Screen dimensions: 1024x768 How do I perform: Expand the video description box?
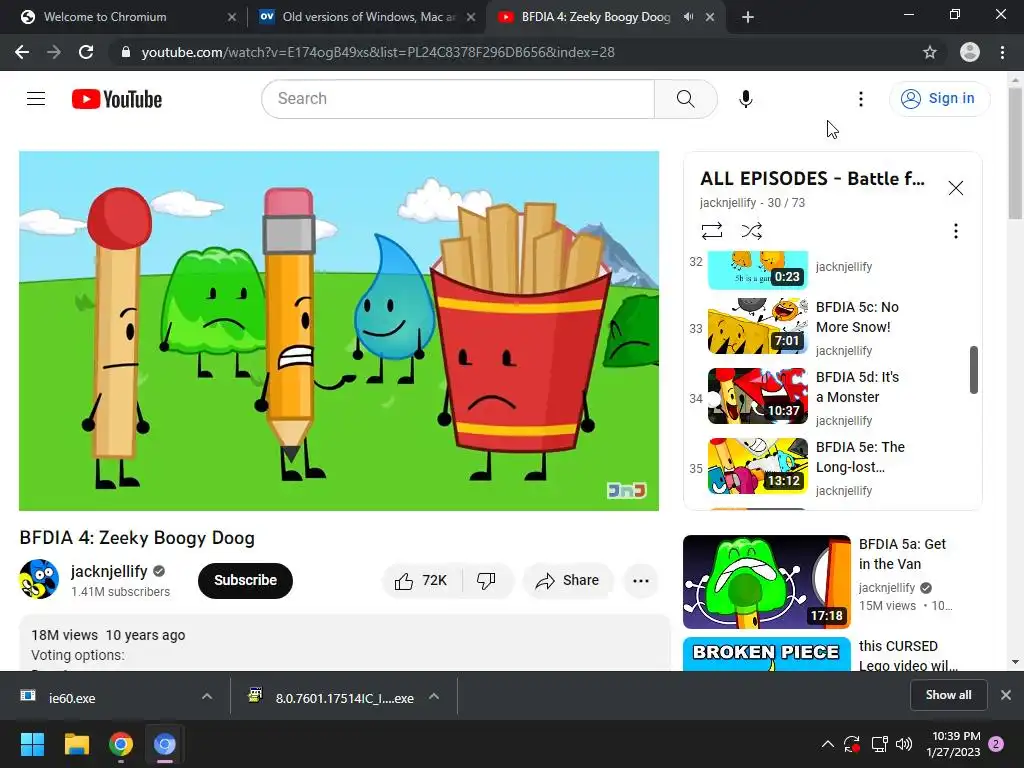point(344,644)
